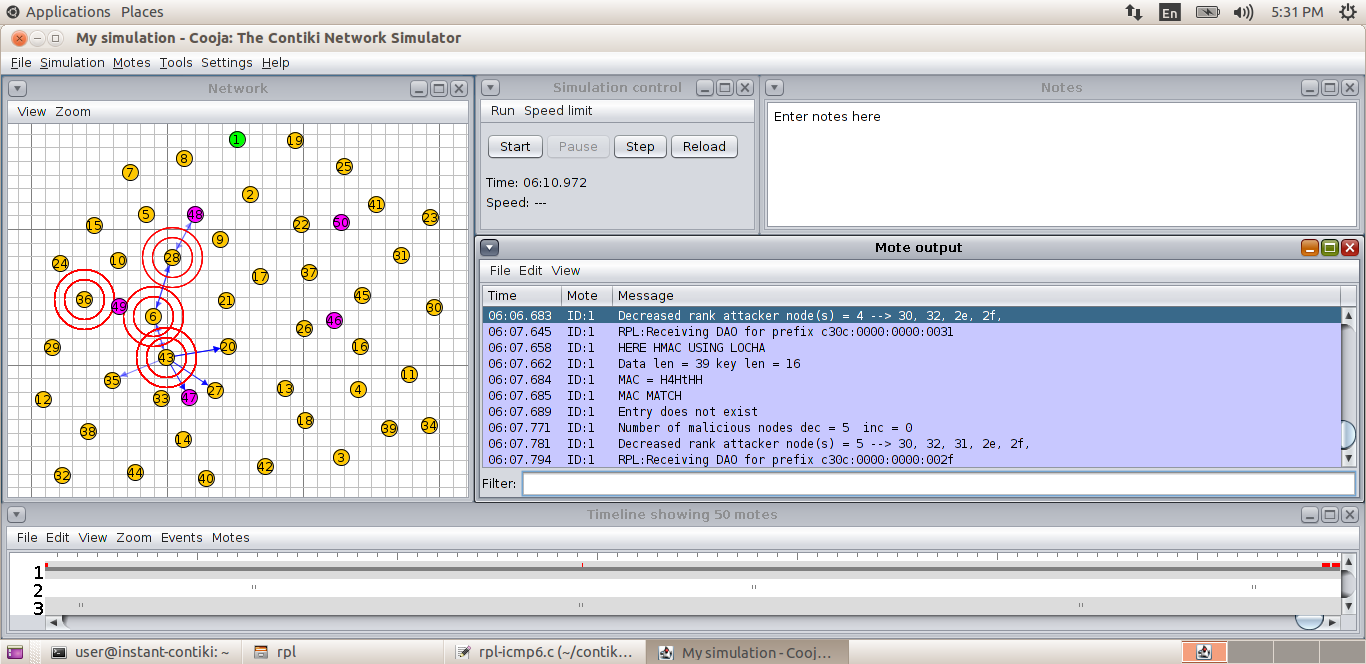This screenshot has width=1366, height=664.
Task: Reload the simulation
Action: [704, 146]
